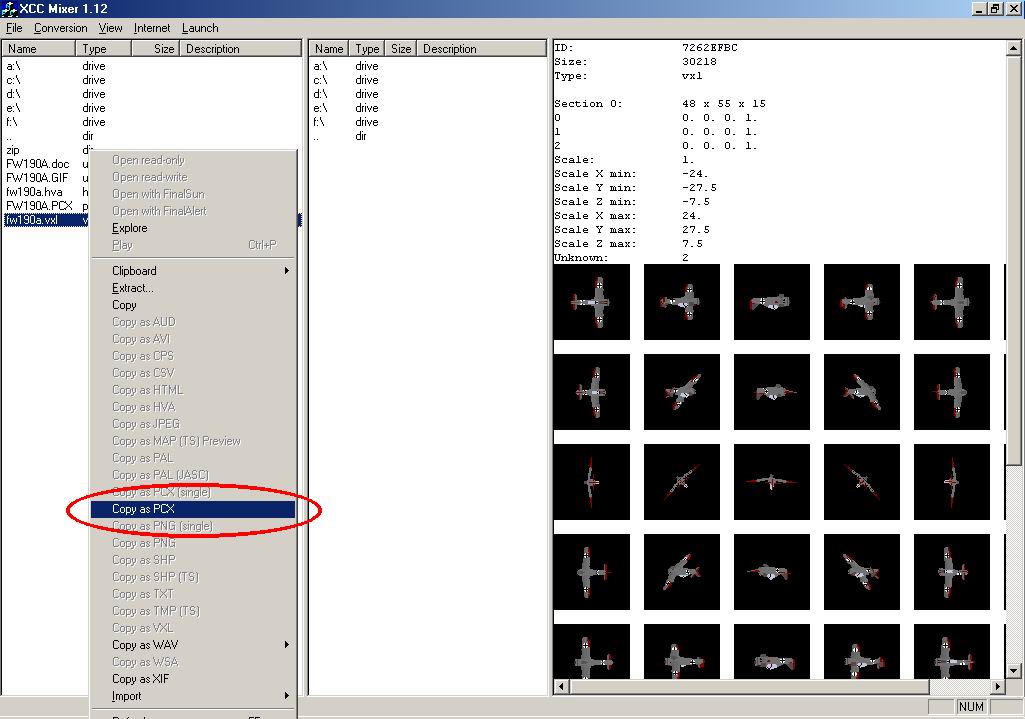Screen dimensions: 1025x719
Task: Open the View menu
Action: tap(110, 28)
